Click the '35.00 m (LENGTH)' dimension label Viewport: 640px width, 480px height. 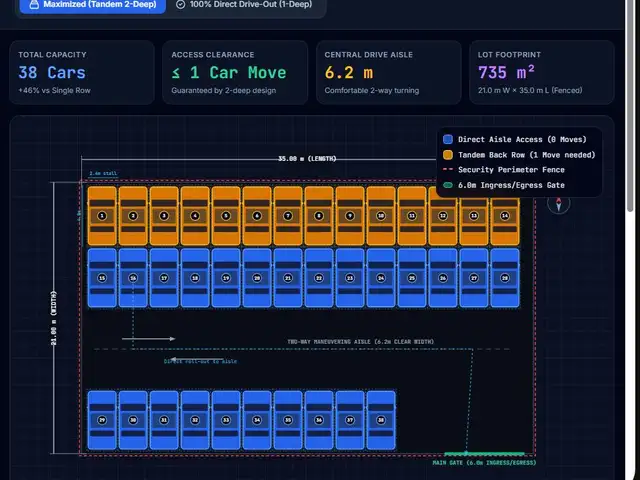[x=307, y=159]
